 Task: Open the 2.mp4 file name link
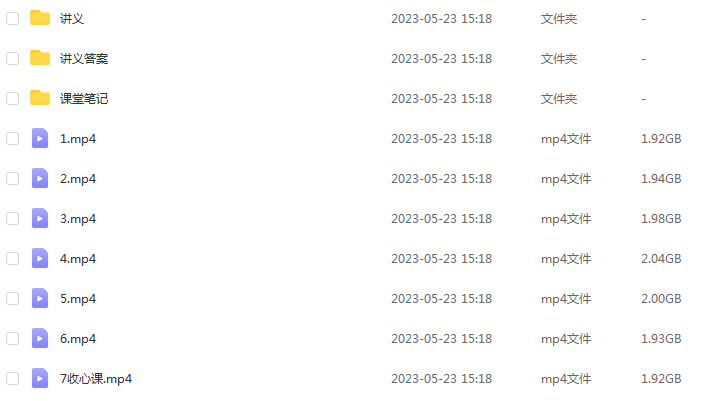coord(78,179)
